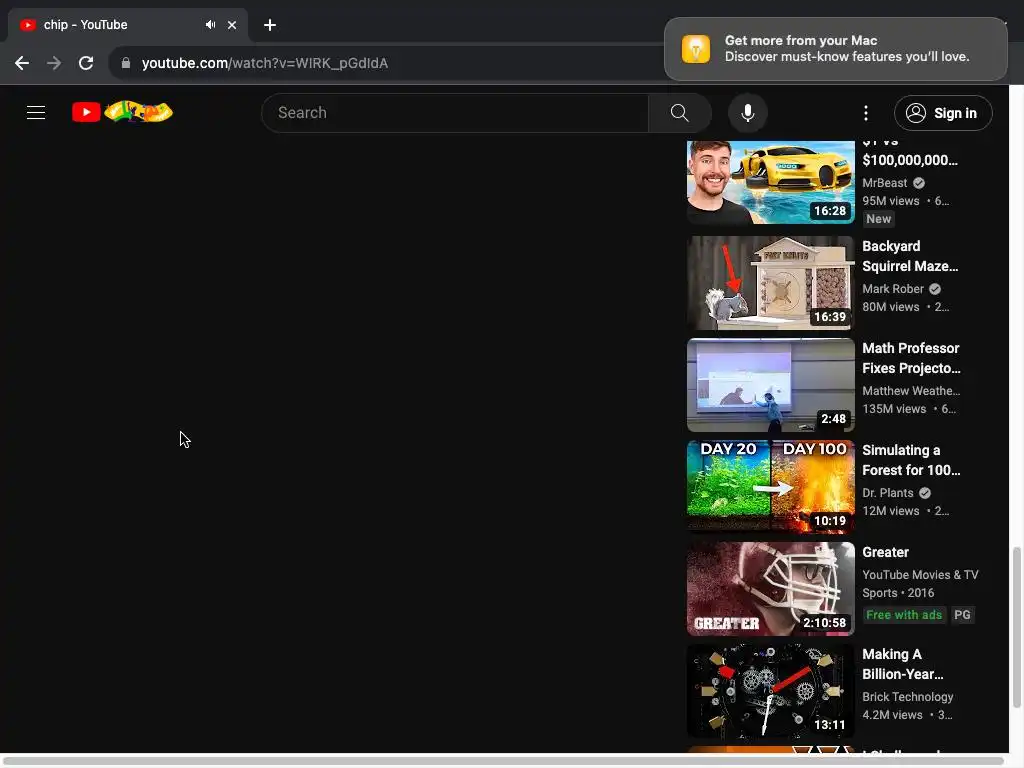Open the YouTube hamburger guide menu
The image size is (1024, 768).
(36, 112)
